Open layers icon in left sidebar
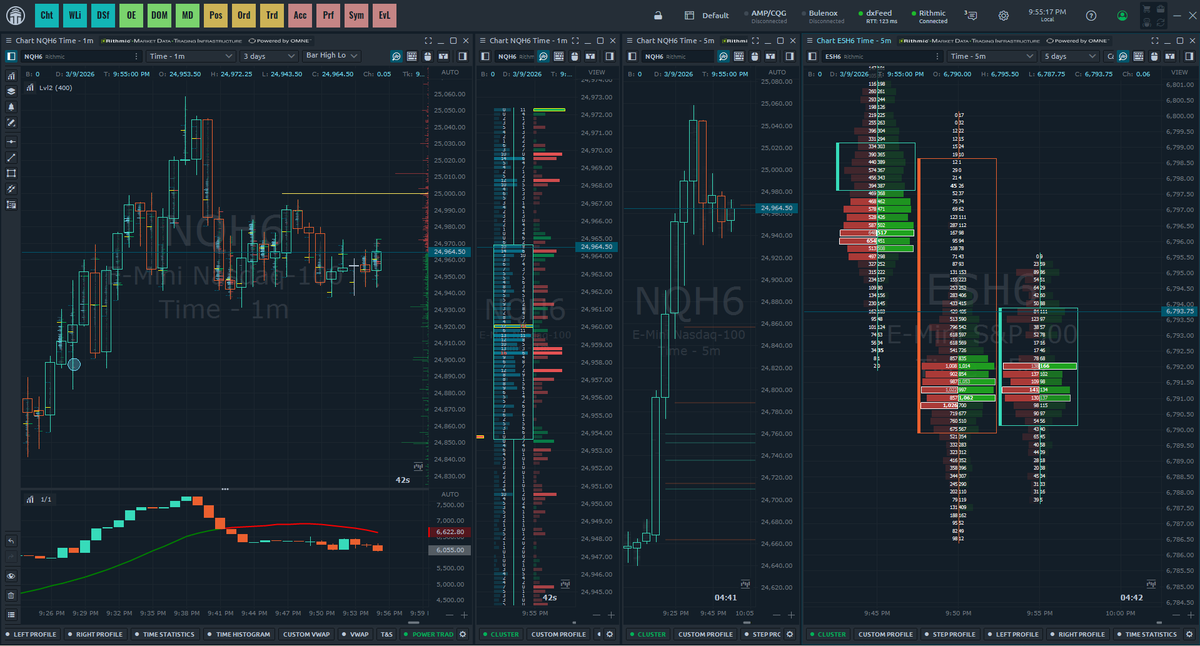 11,90
